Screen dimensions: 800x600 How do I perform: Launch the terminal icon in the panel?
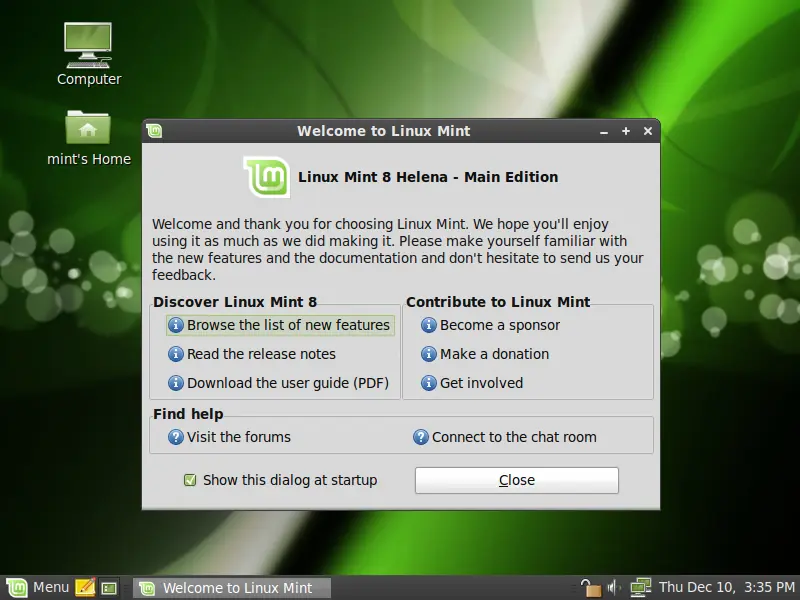(109, 588)
